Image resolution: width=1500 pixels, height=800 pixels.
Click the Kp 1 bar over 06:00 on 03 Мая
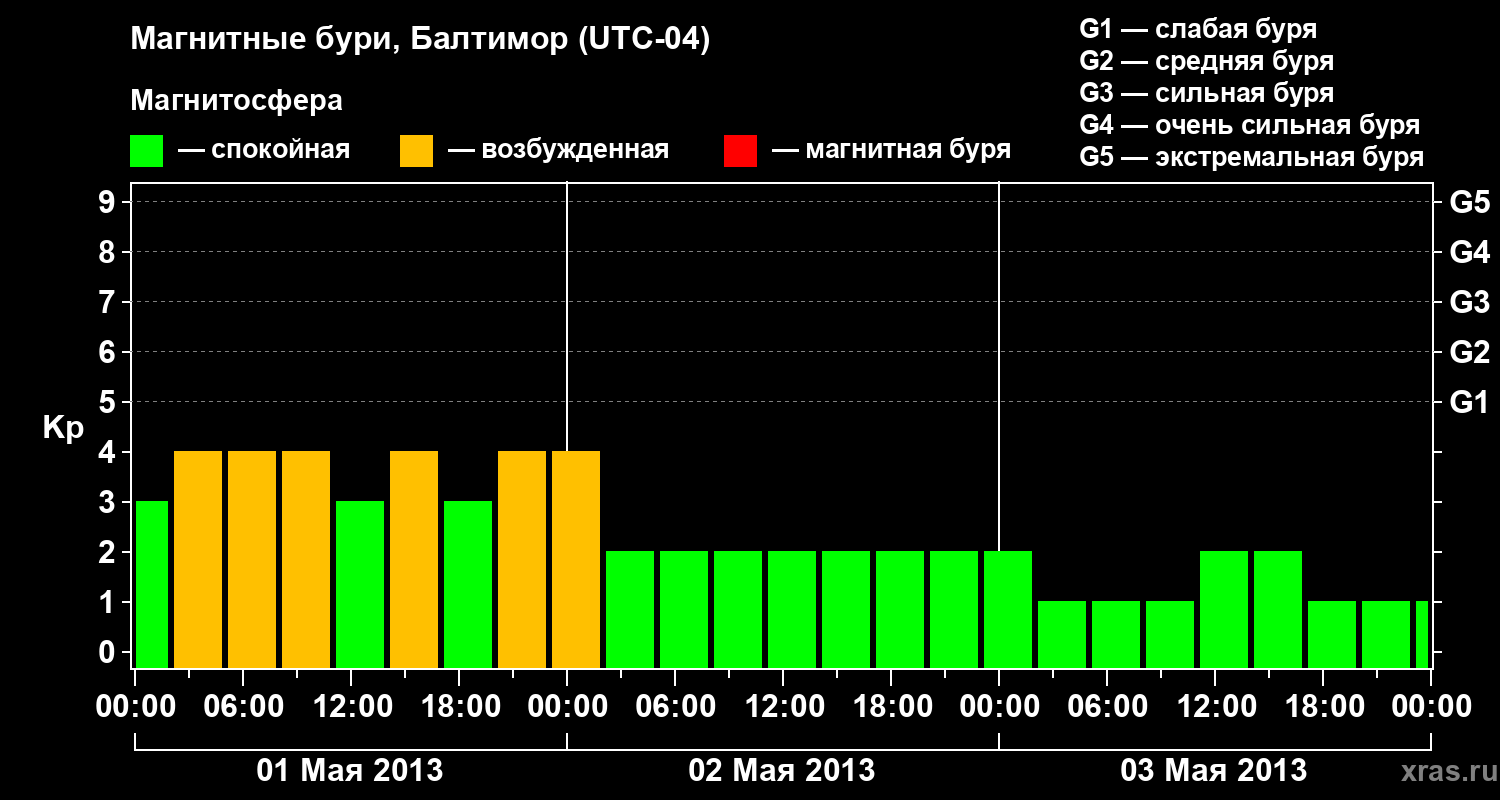point(1116,634)
